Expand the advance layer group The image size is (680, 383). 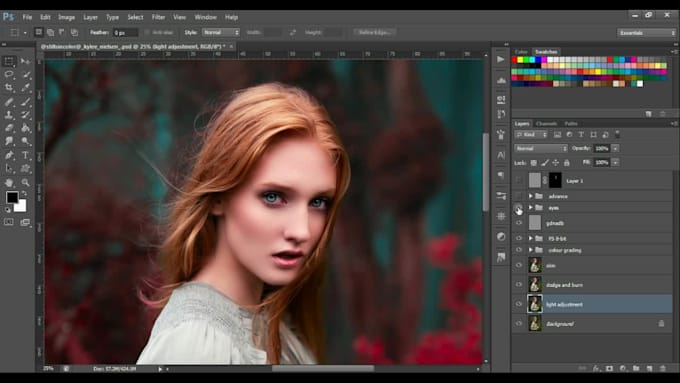(530, 196)
